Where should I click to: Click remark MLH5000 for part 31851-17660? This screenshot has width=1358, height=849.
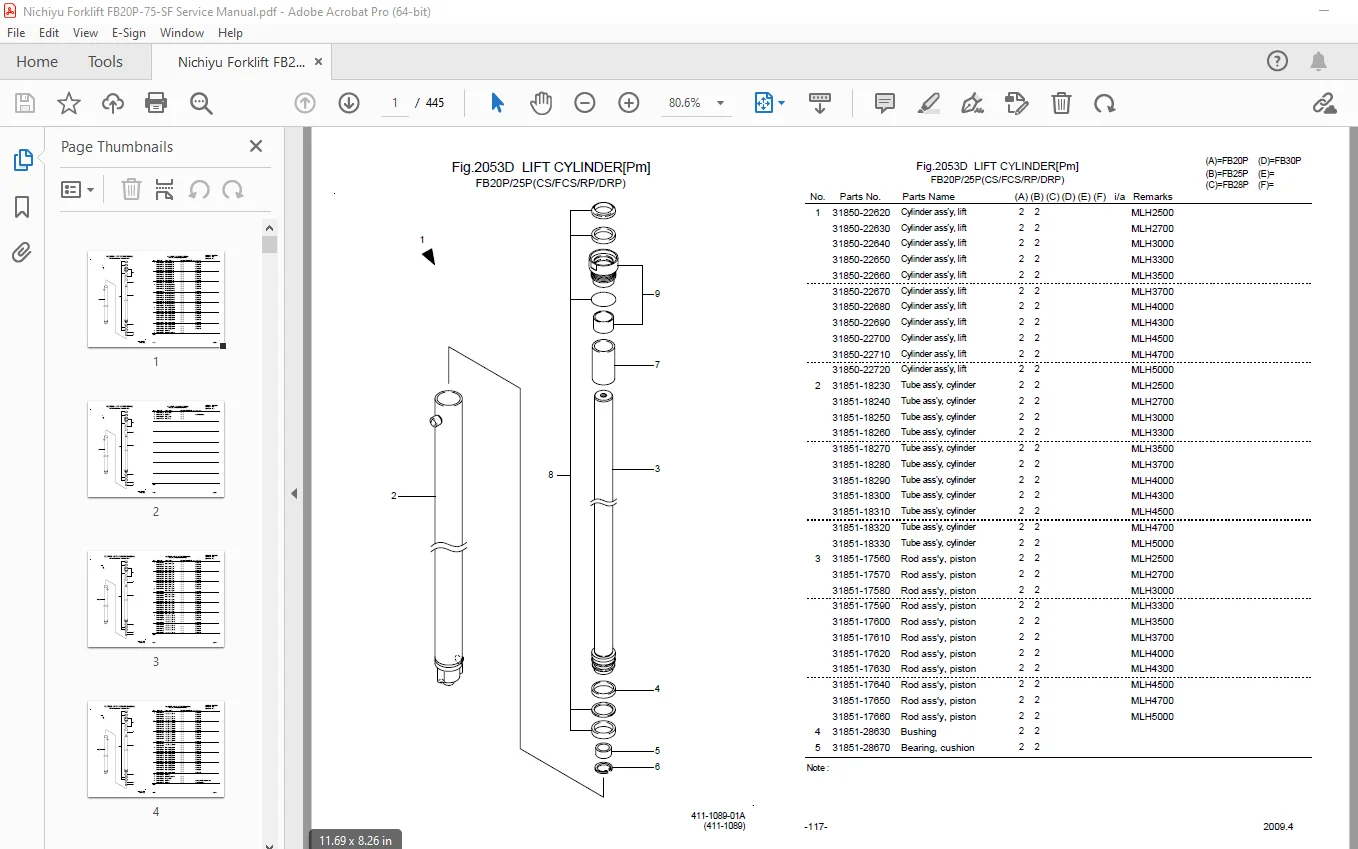(1152, 717)
